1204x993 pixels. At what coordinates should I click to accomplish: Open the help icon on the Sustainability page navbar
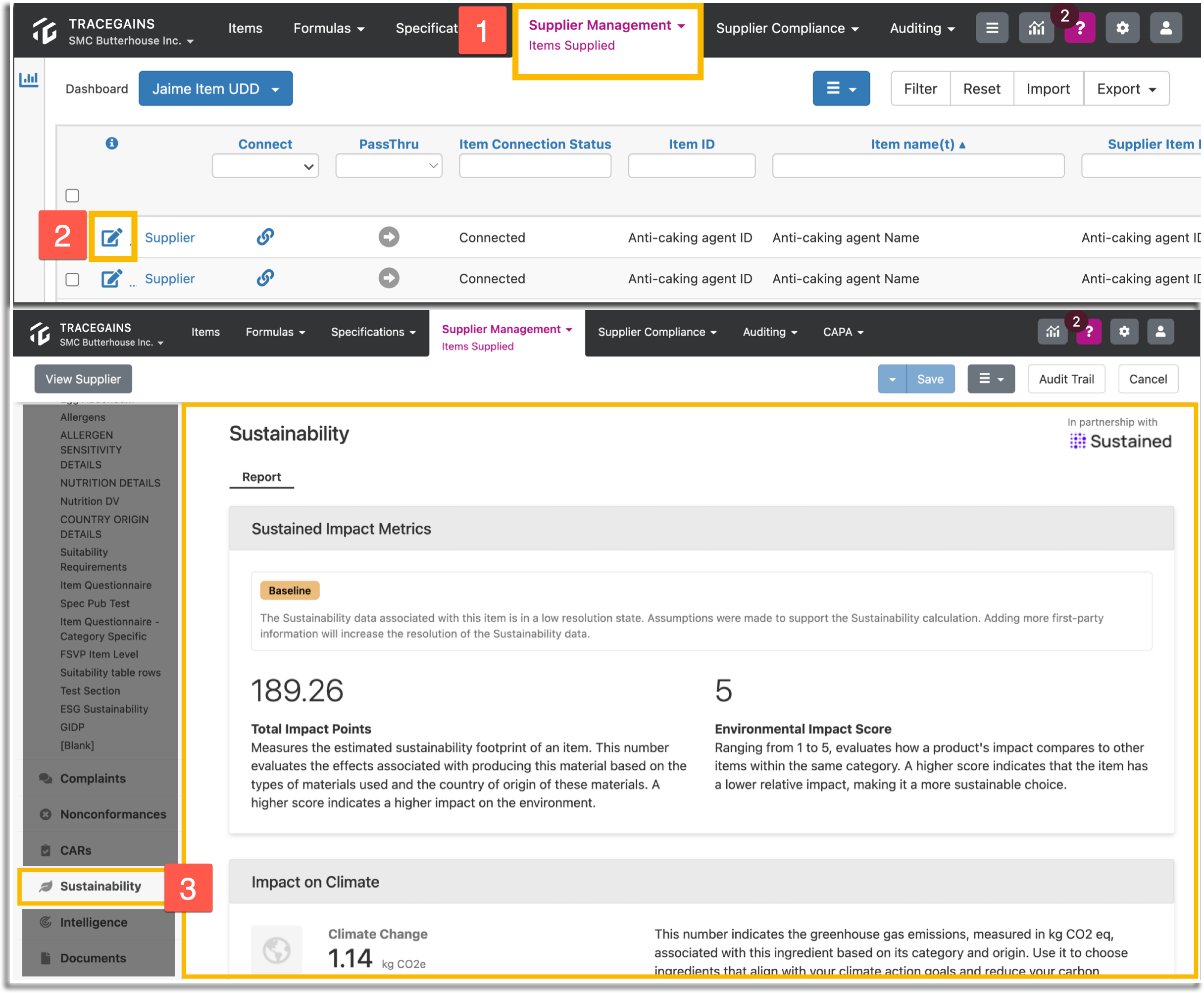(1090, 332)
